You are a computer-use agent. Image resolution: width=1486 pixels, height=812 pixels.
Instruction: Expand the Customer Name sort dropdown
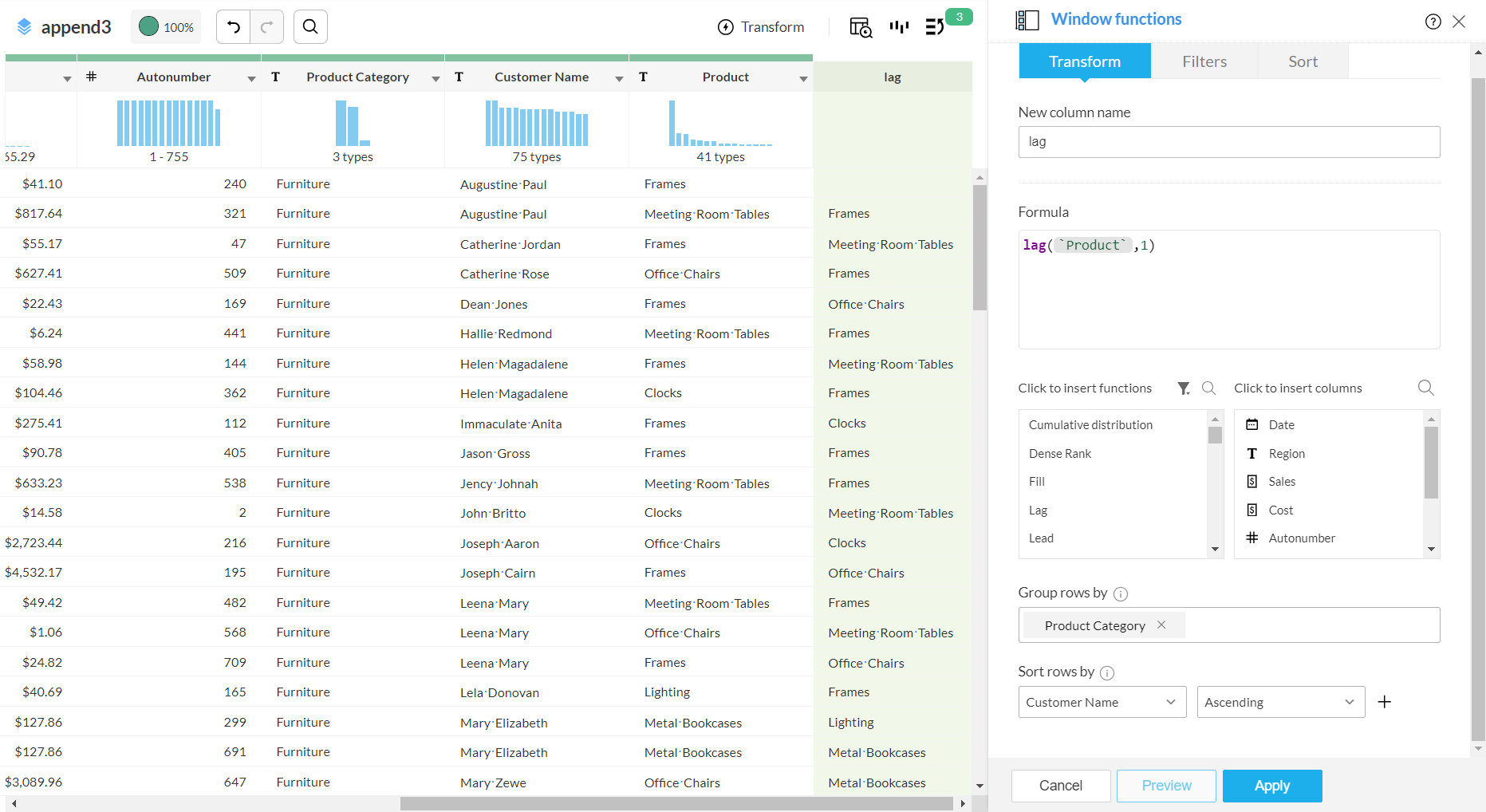[1102, 702]
